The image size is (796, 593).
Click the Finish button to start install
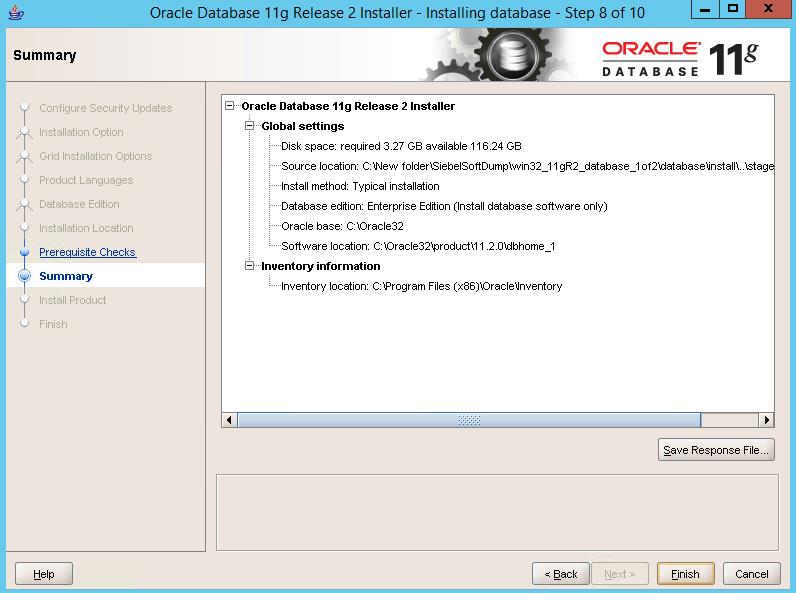(685, 574)
